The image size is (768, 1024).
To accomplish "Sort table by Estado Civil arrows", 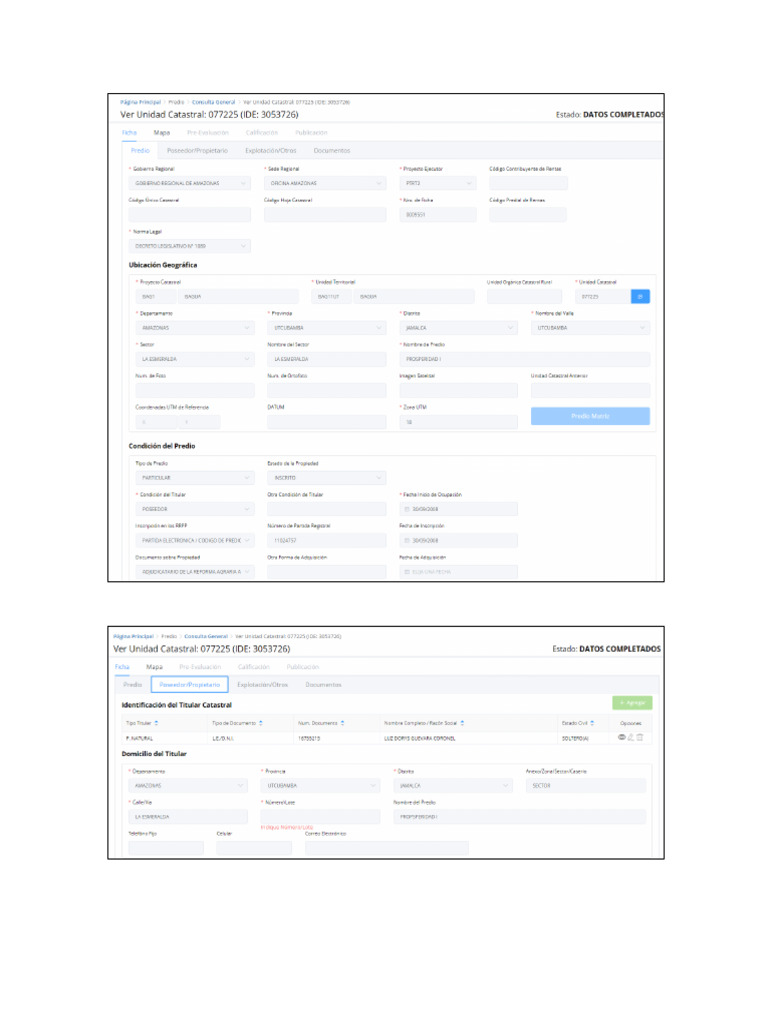I will [592, 723].
